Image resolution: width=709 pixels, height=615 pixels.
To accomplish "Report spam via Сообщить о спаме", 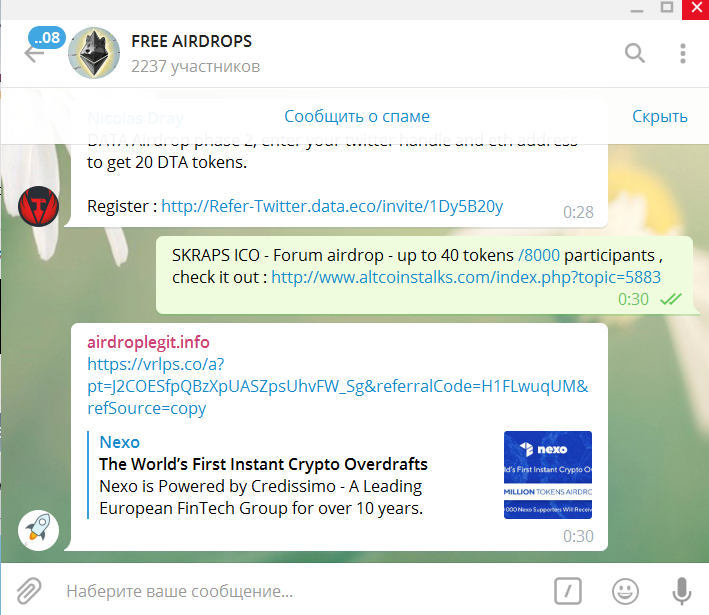I will pos(357,116).
